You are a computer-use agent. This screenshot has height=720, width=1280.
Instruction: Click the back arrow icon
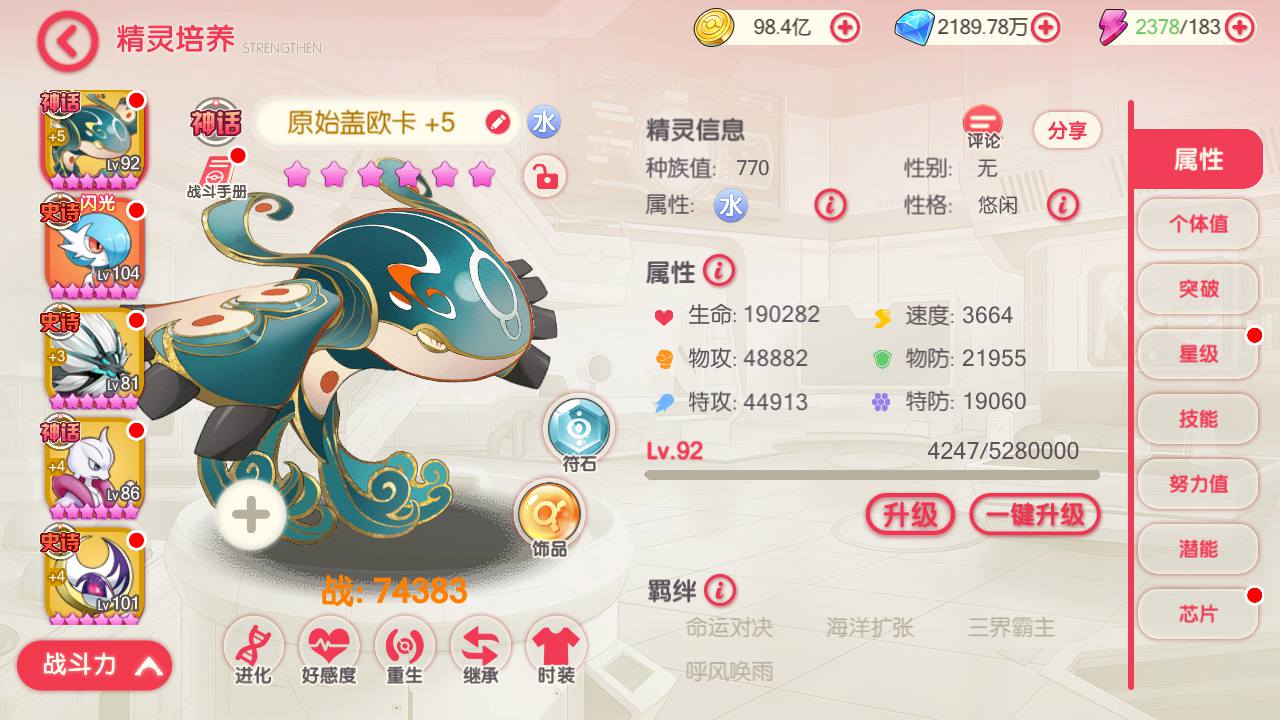[x=67, y=41]
